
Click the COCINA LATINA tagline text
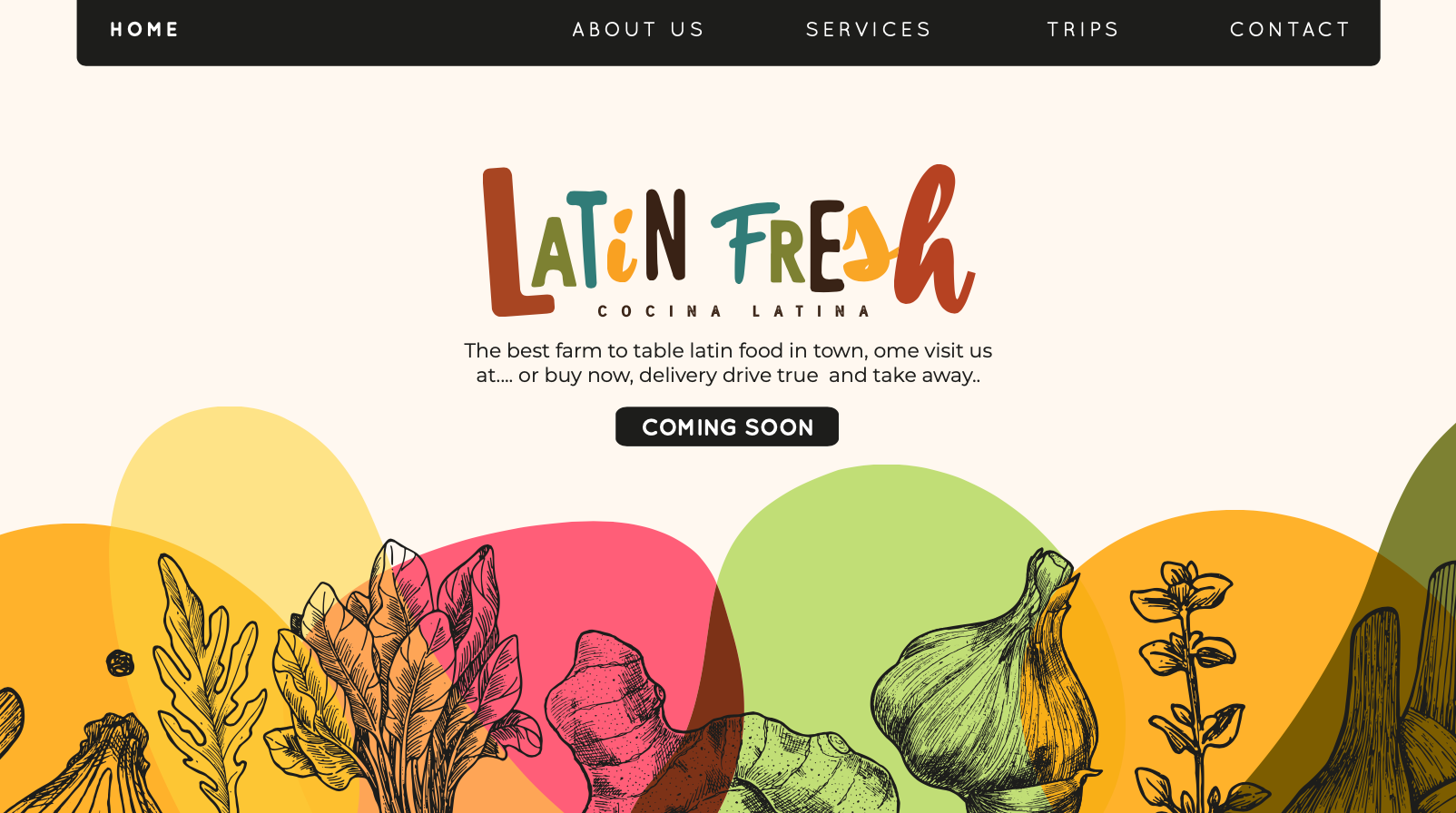(x=733, y=311)
